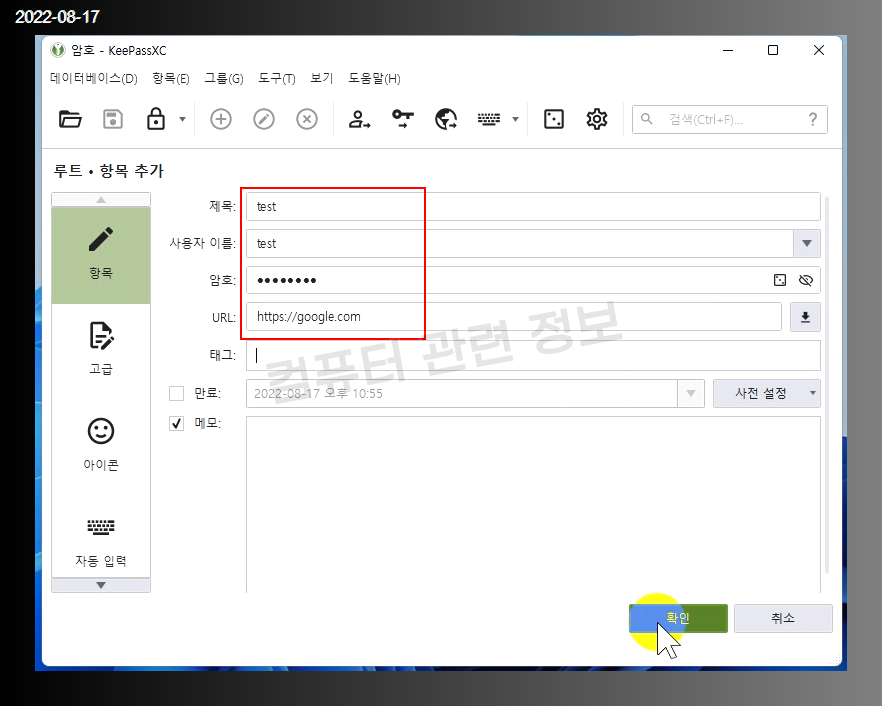Click the 암호 password field
The image size is (882, 706).
533,280
